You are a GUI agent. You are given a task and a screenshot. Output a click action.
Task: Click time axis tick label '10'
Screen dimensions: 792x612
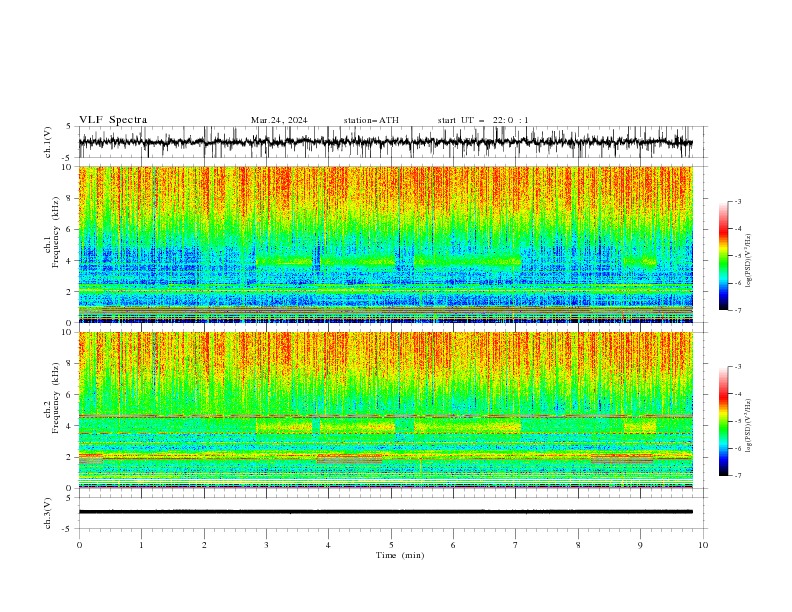coord(703,545)
